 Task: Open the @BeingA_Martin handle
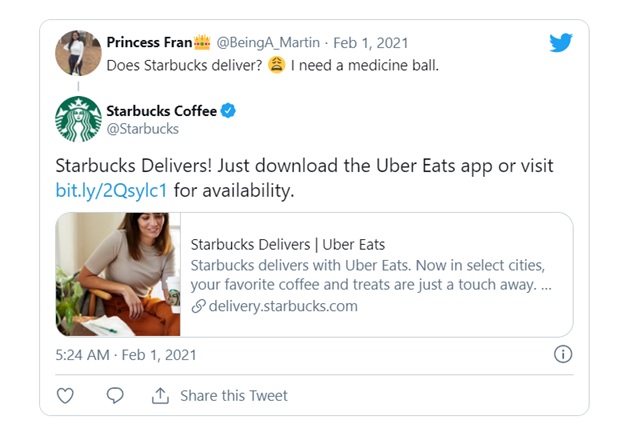click(x=268, y=43)
